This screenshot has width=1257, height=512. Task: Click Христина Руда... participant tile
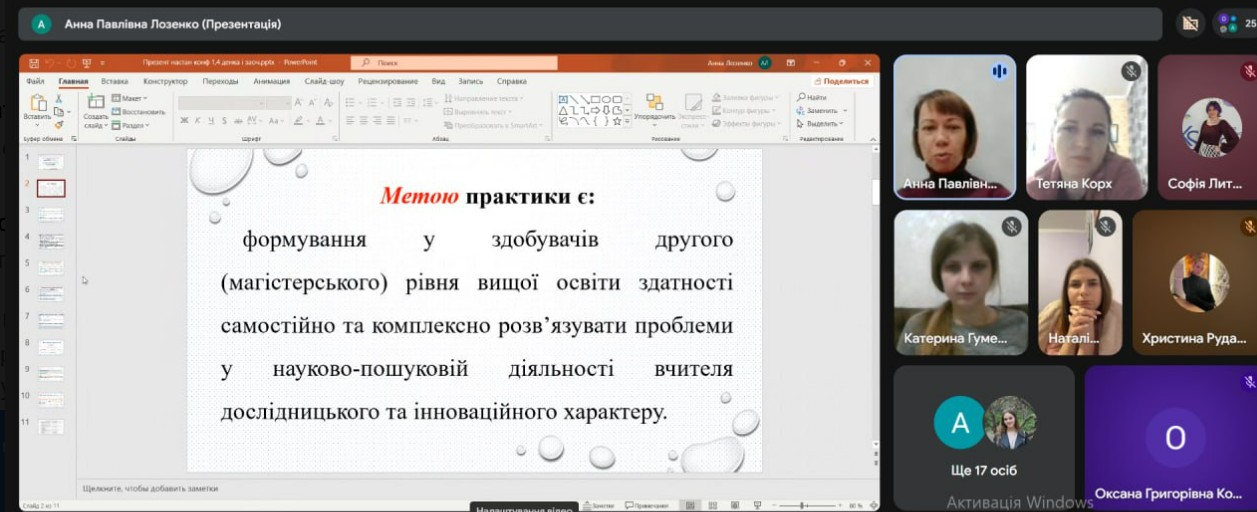(x=1195, y=282)
